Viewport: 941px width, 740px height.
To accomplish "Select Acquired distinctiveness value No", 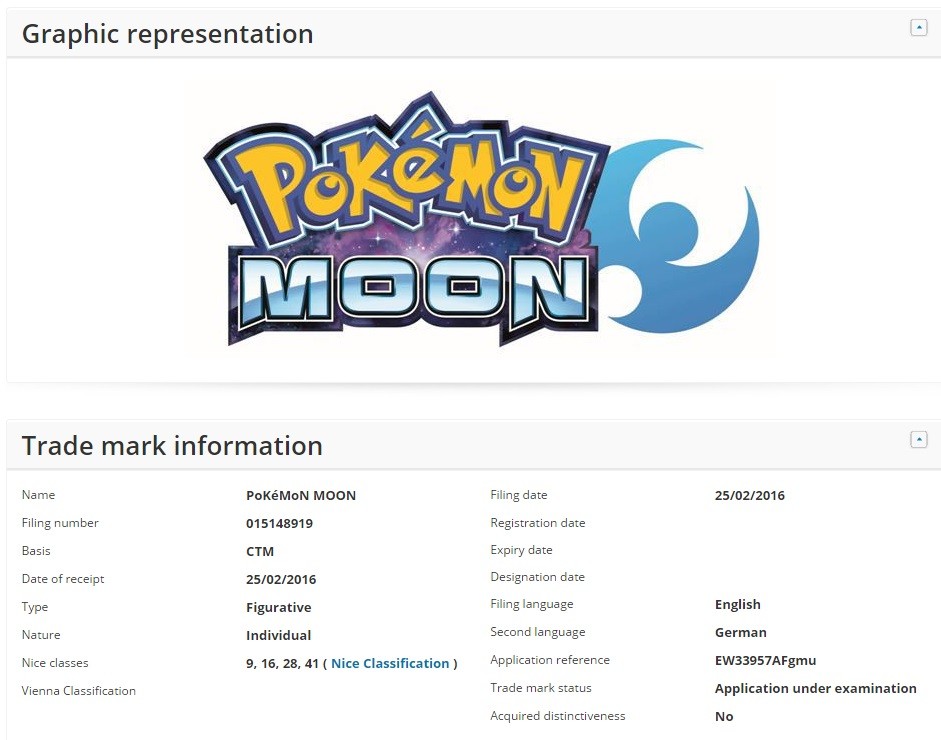I will point(724,716).
